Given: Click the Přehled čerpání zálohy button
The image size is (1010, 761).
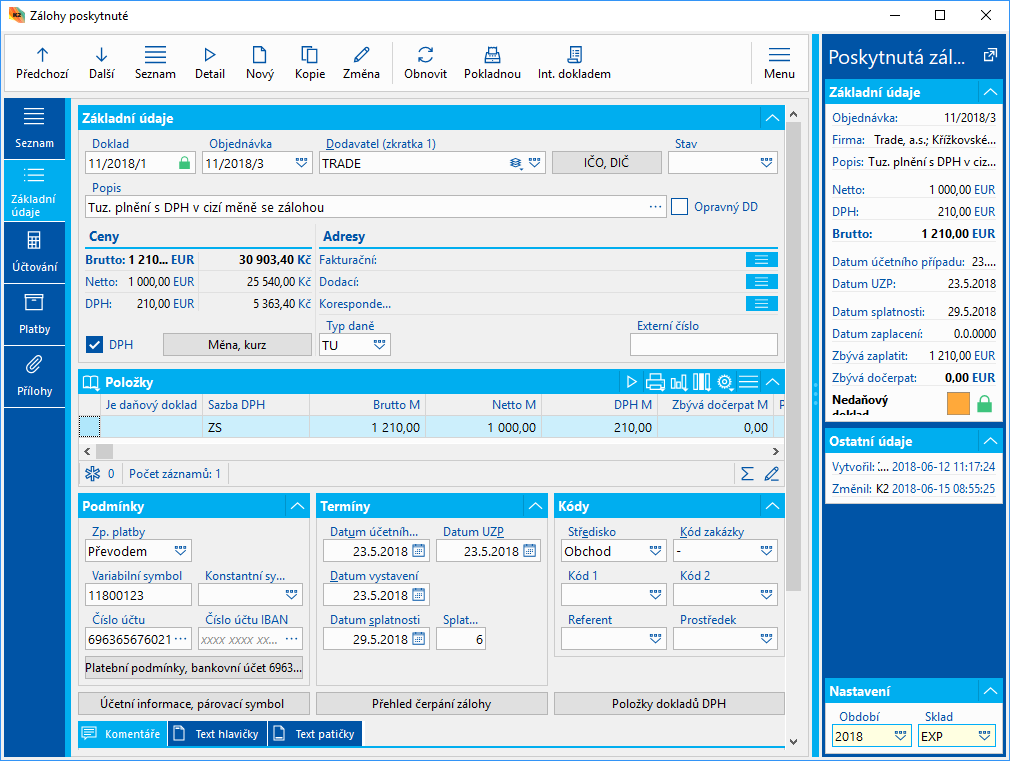Looking at the screenshot, I should [432, 704].
